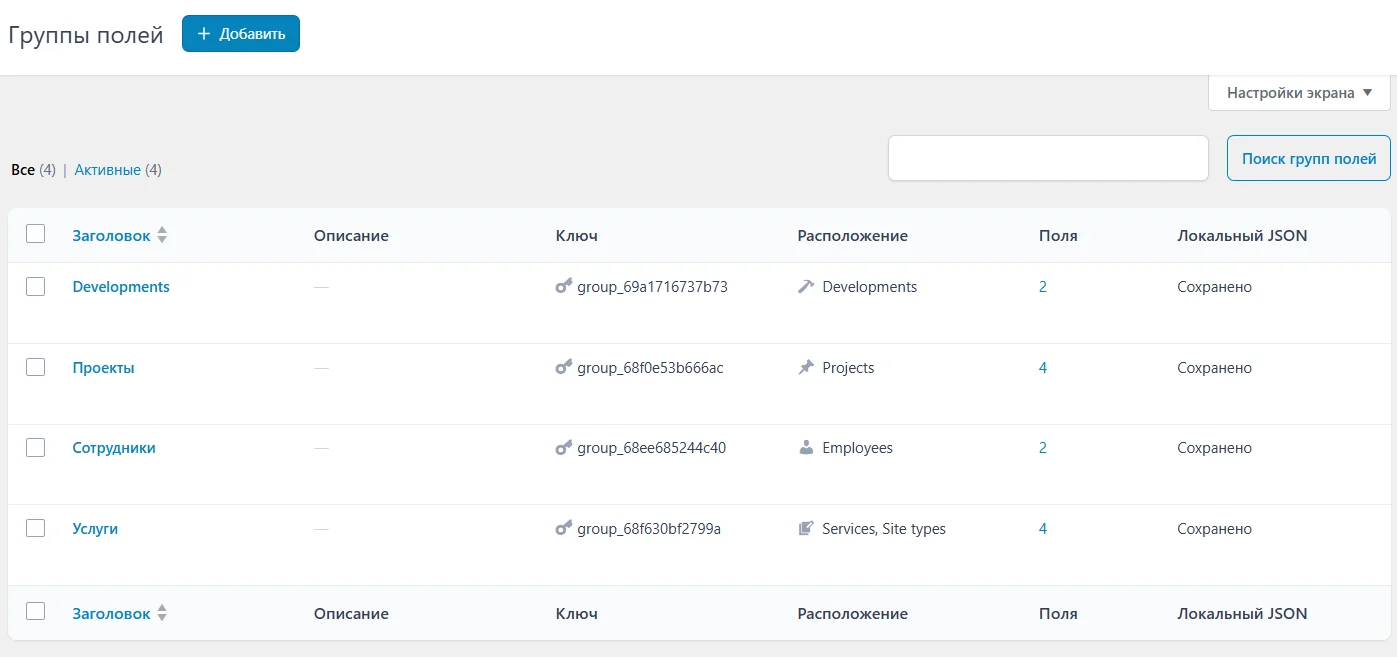Click key text group_69a1716737b73
This screenshot has width=1397, height=657.
[x=653, y=287]
